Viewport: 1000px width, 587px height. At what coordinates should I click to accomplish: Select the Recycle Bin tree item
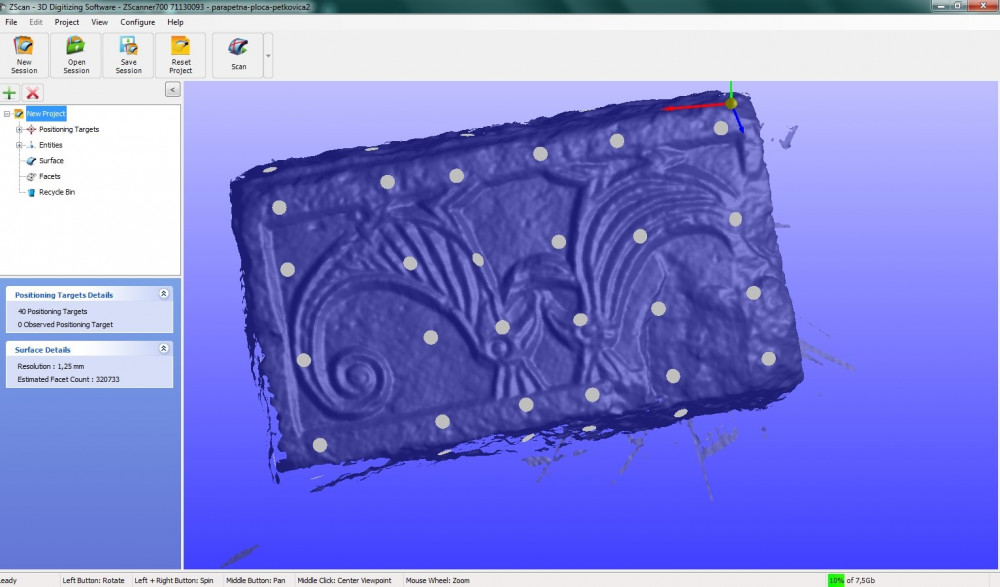click(56, 192)
